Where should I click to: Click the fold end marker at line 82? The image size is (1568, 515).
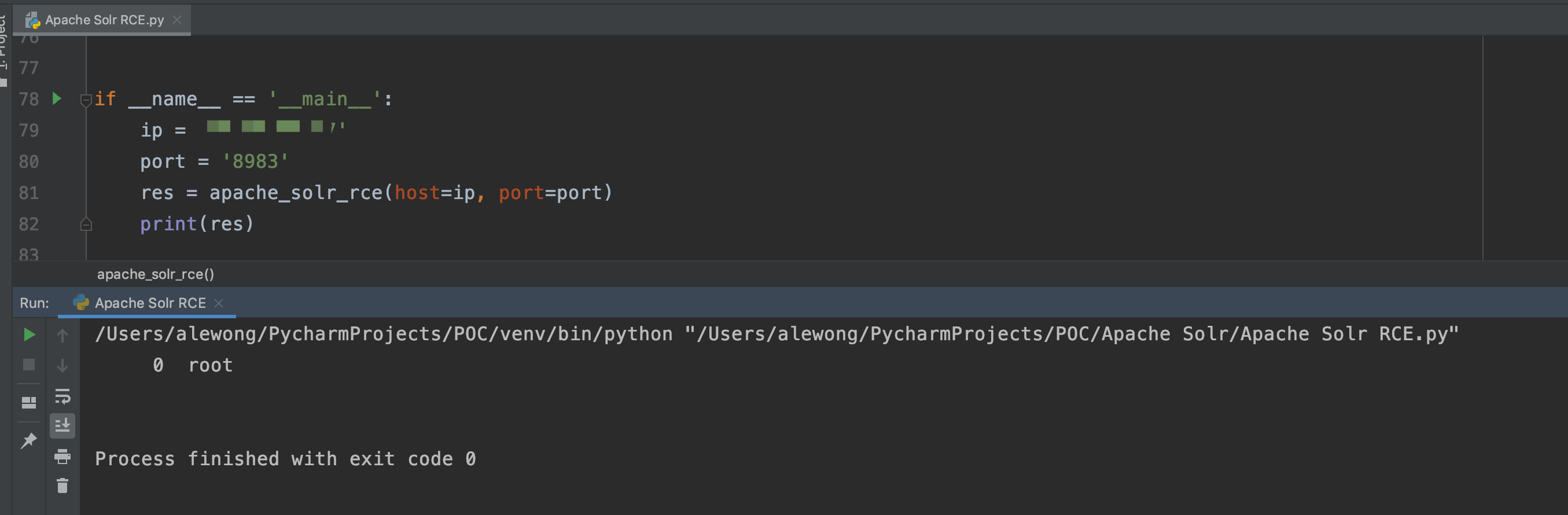pos(86,225)
